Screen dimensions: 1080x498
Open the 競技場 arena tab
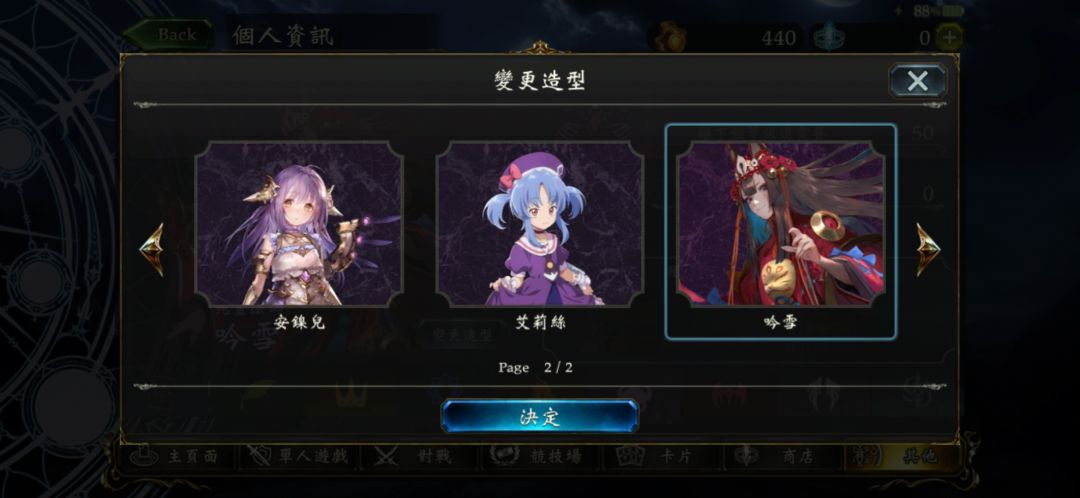click(540, 456)
